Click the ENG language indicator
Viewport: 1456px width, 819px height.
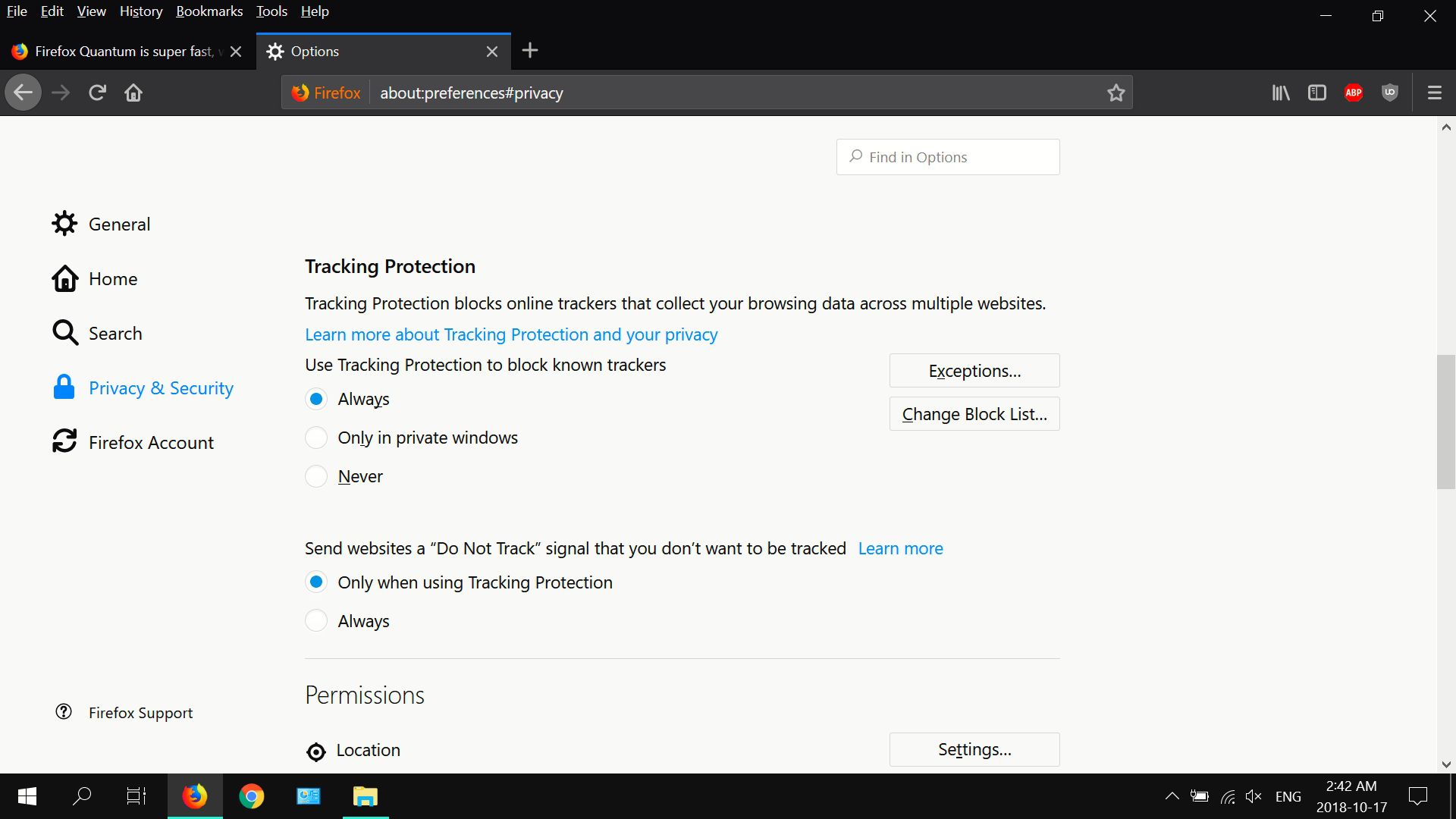point(1288,796)
